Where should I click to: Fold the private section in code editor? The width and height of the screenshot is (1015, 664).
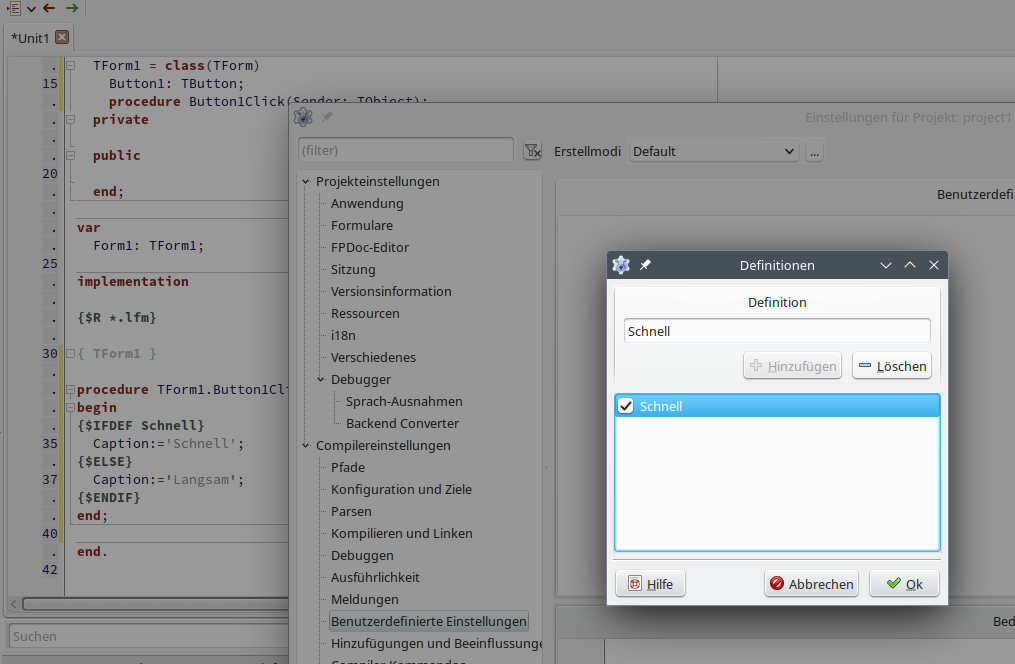click(71, 120)
